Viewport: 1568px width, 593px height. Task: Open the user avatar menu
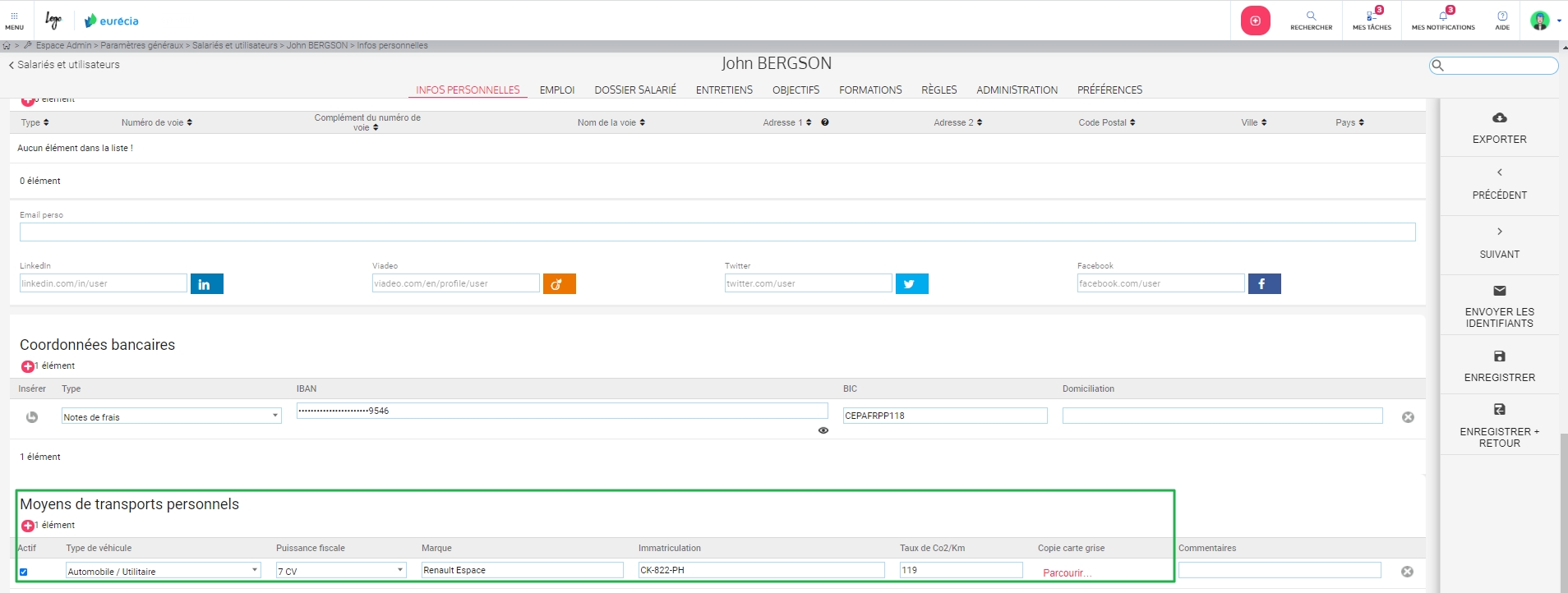click(1545, 21)
